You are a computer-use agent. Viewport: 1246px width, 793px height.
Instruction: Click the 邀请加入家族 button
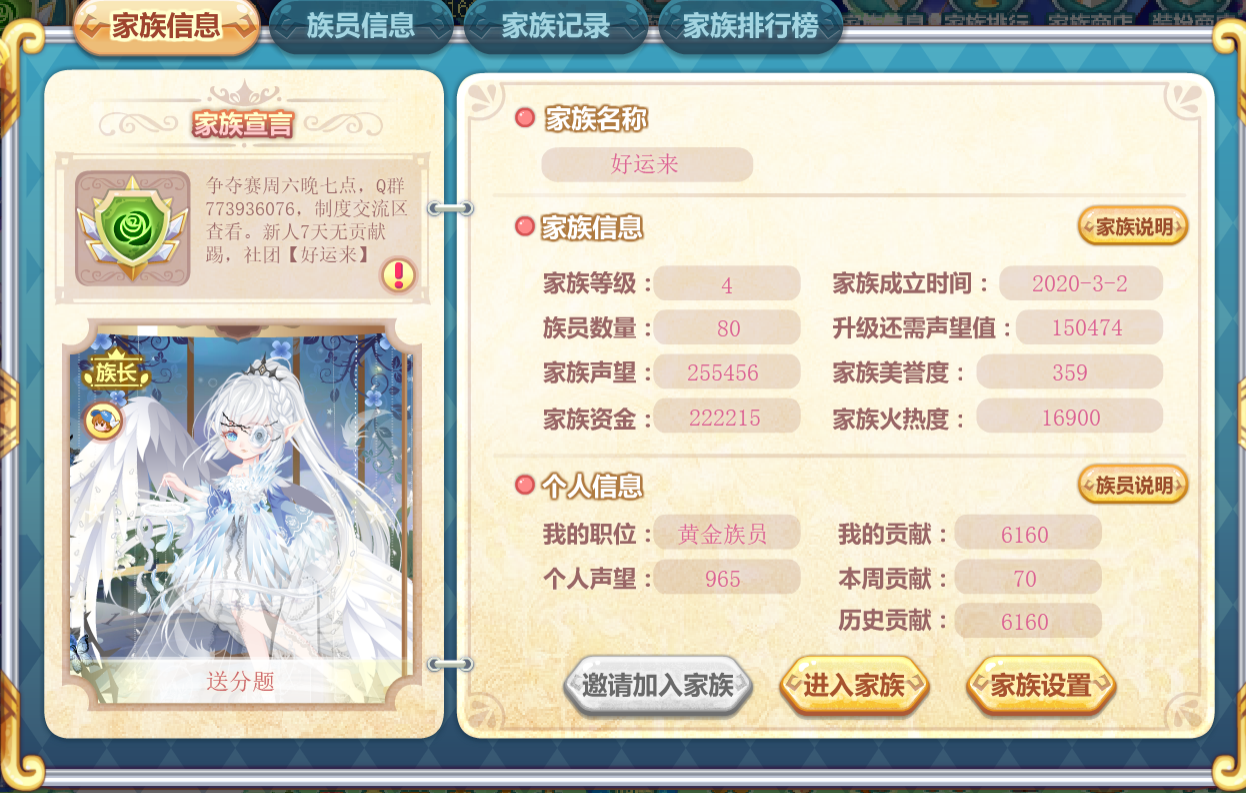click(658, 686)
